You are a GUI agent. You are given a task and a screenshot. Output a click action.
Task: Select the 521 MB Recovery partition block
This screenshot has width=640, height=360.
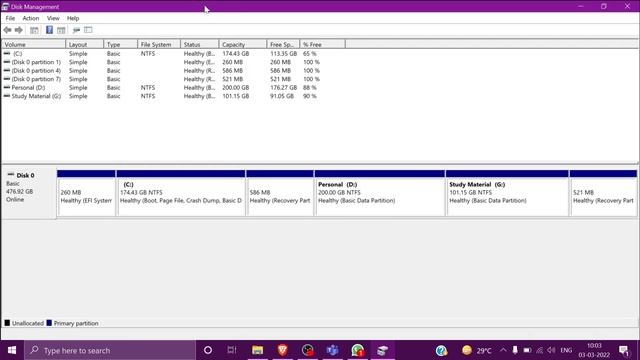[x=603, y=193]
